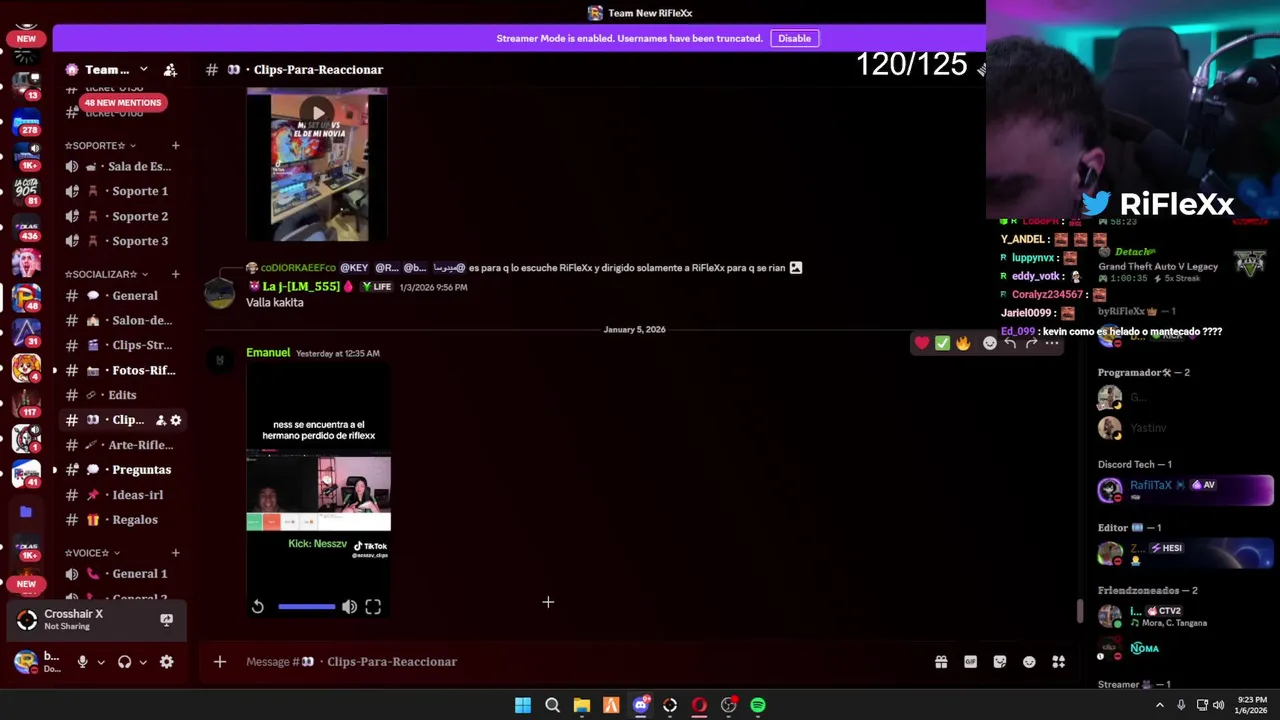This screenshot has width=1280, height=720.
Task: Open the apps launcher icon in message bar
Action: [x=1059, y=662]
